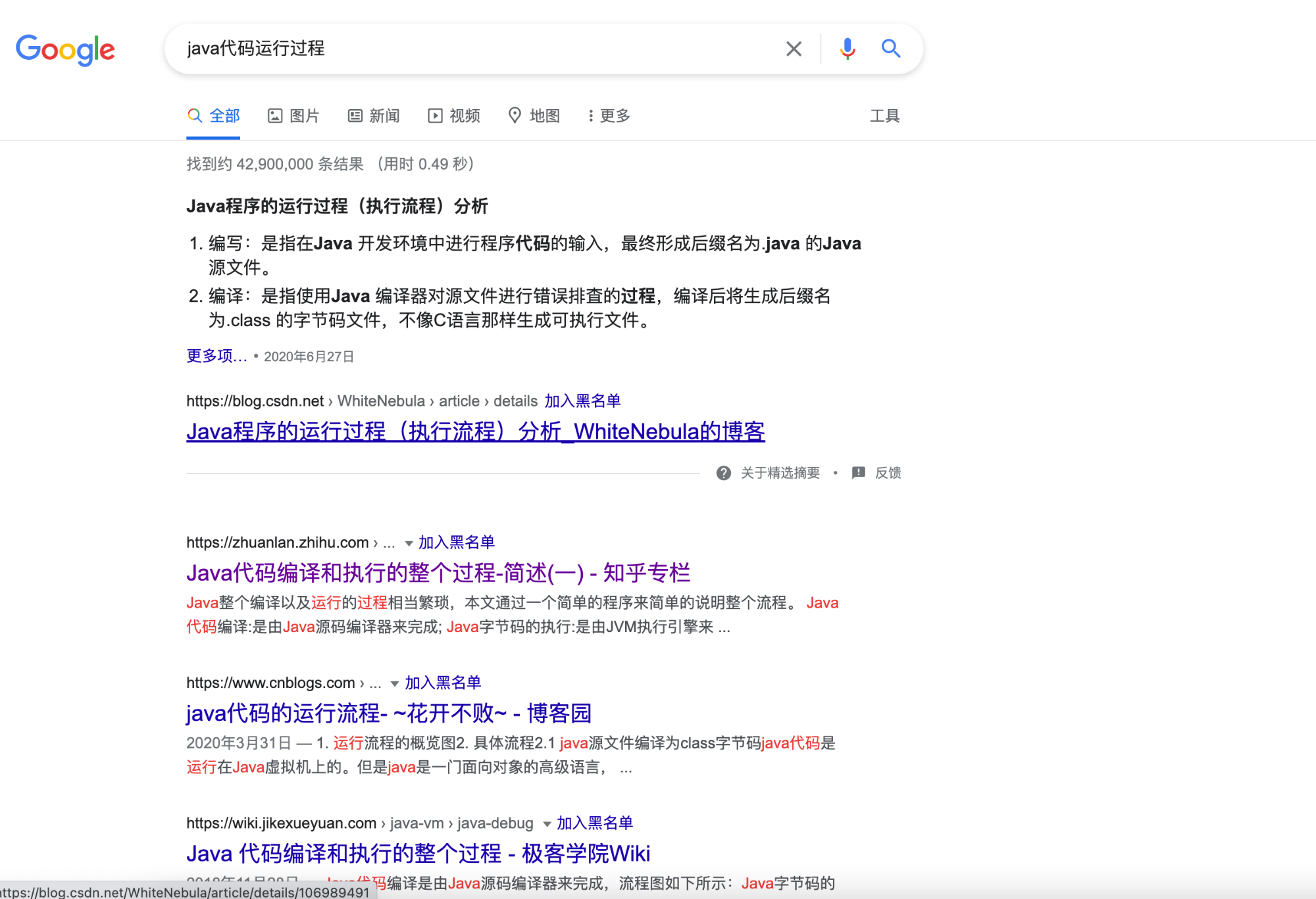Click the question mark icon beside 关于精选摘要
This screenshot has height=899, width=1316.
724,473
